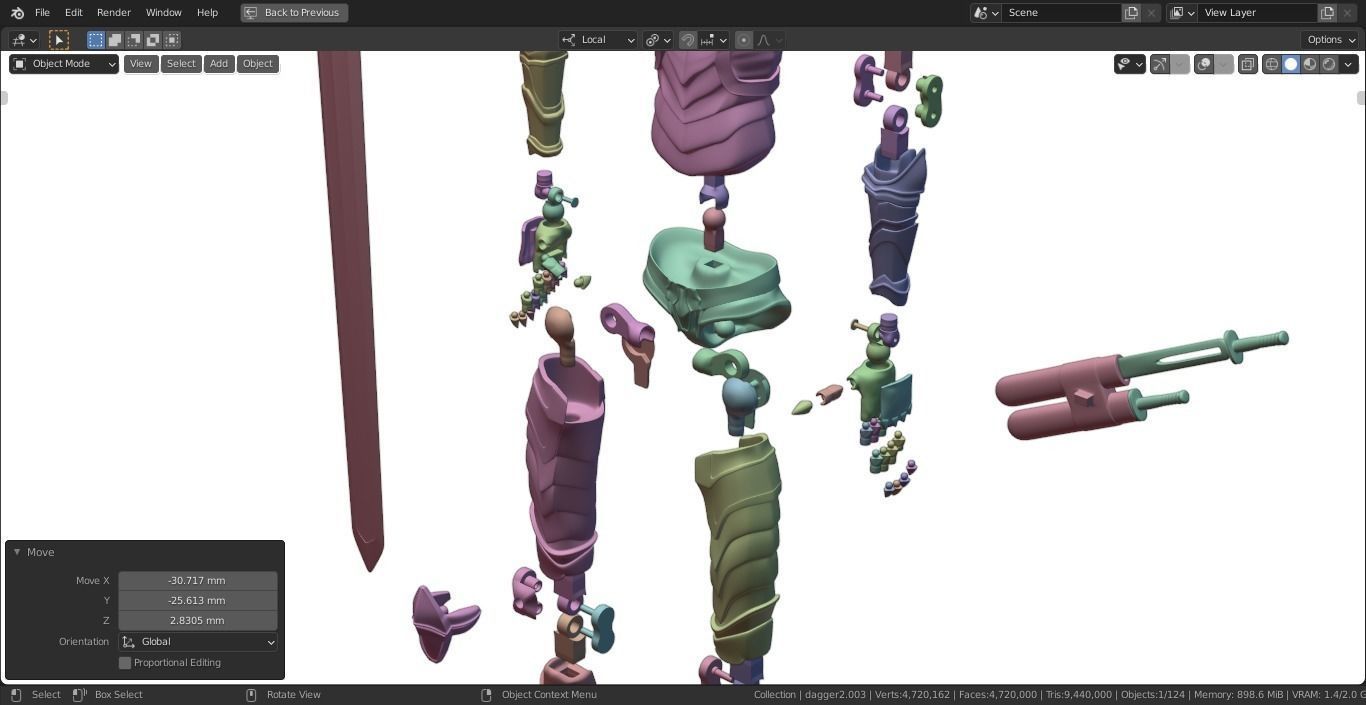Choose 'Intersect selection' mode icon
The width and height of the screenshot is (1366, 705).
coord(172,40)
